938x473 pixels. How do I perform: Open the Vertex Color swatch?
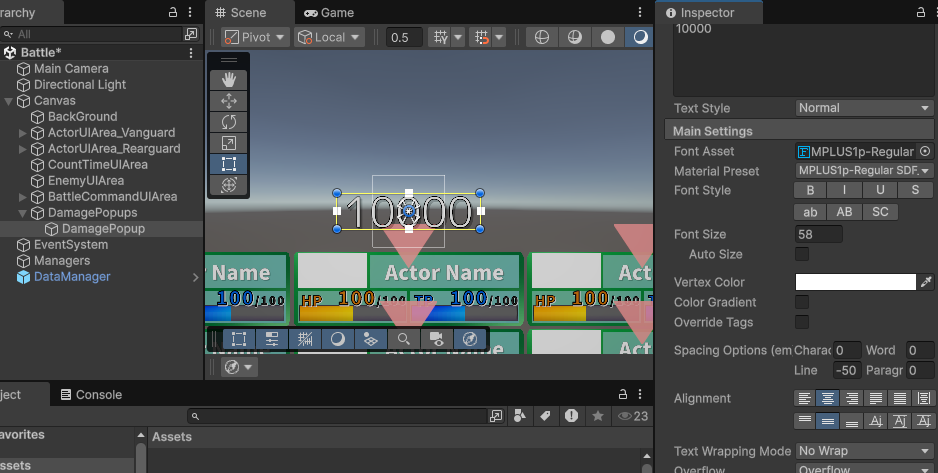click(x=855, y=282)
